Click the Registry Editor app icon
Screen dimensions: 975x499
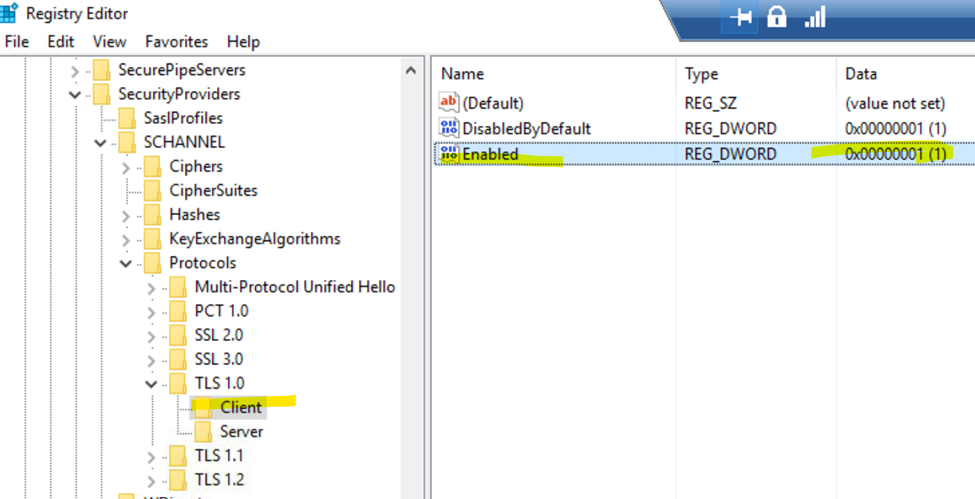tap(8, 12)
